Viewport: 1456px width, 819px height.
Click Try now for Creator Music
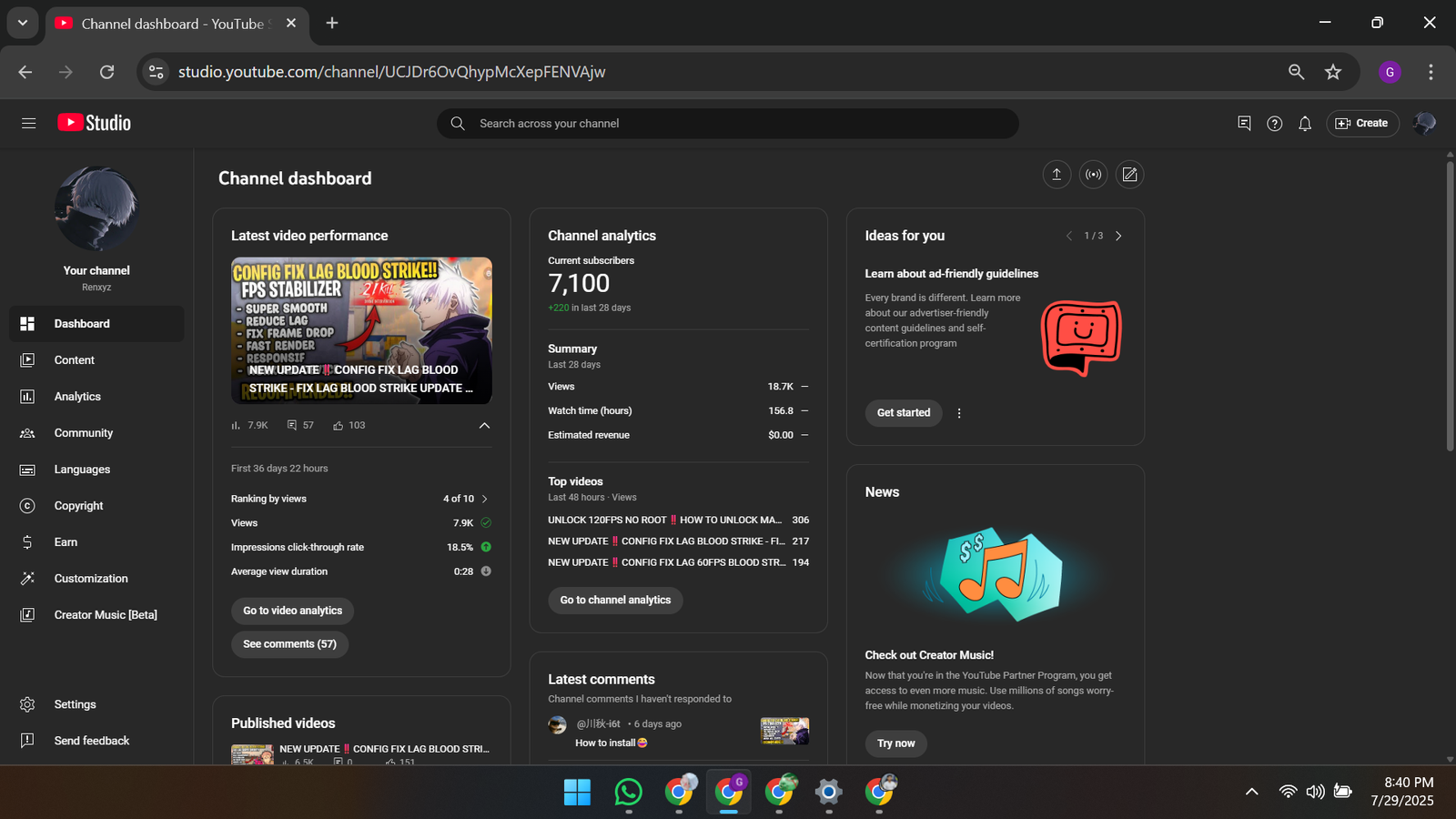896,743
